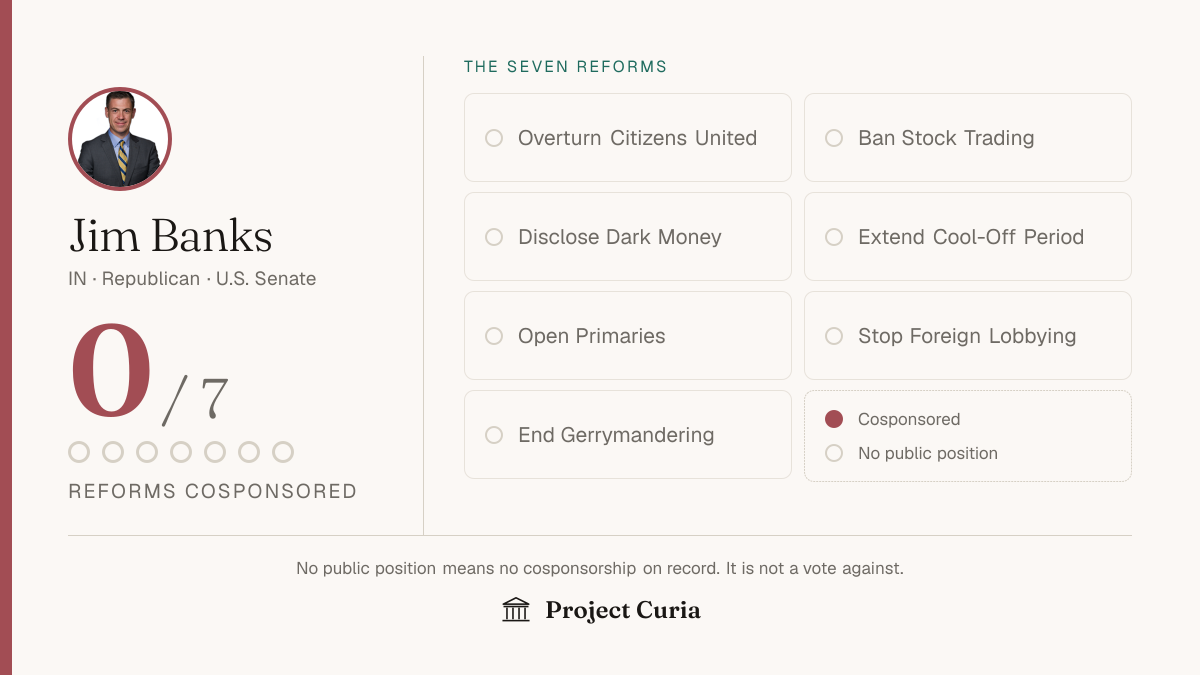Click the empty No public position legend circle
This screenshot has width=1200, height=675.
coord(834,453)
